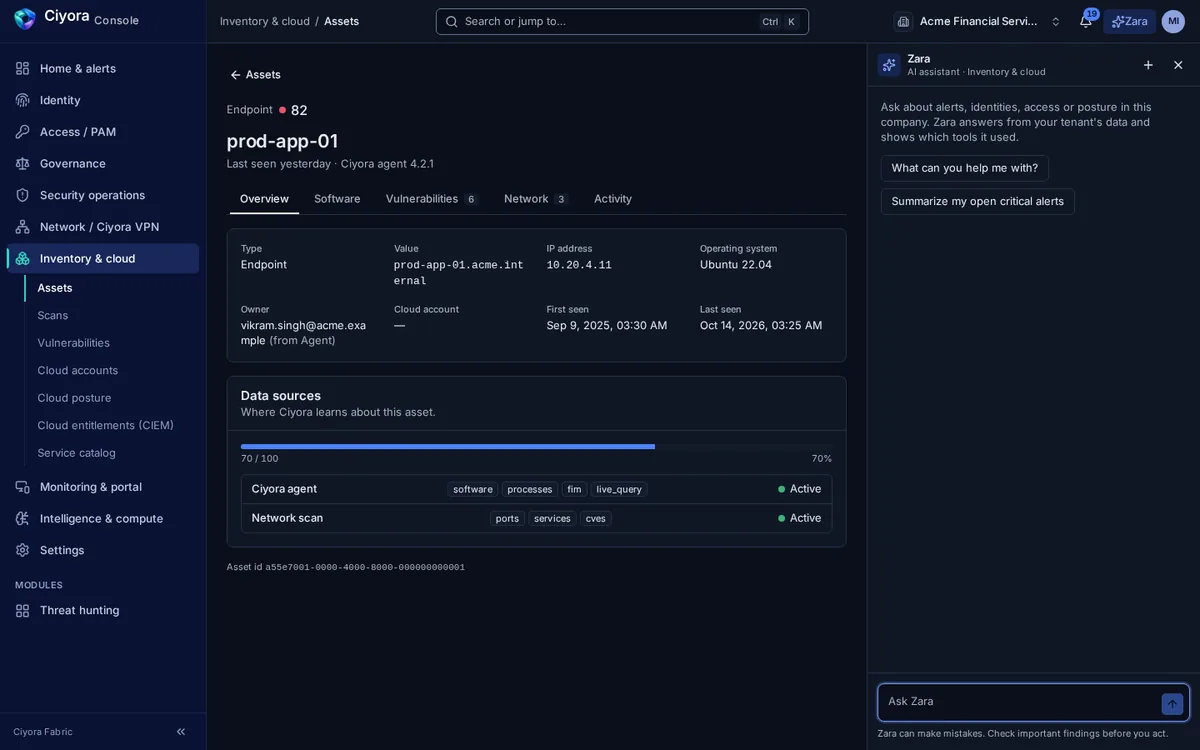This screenshot has height=750, width=1200.
Task: Click the search magnifier icon
Action: [x=452, y=21]
